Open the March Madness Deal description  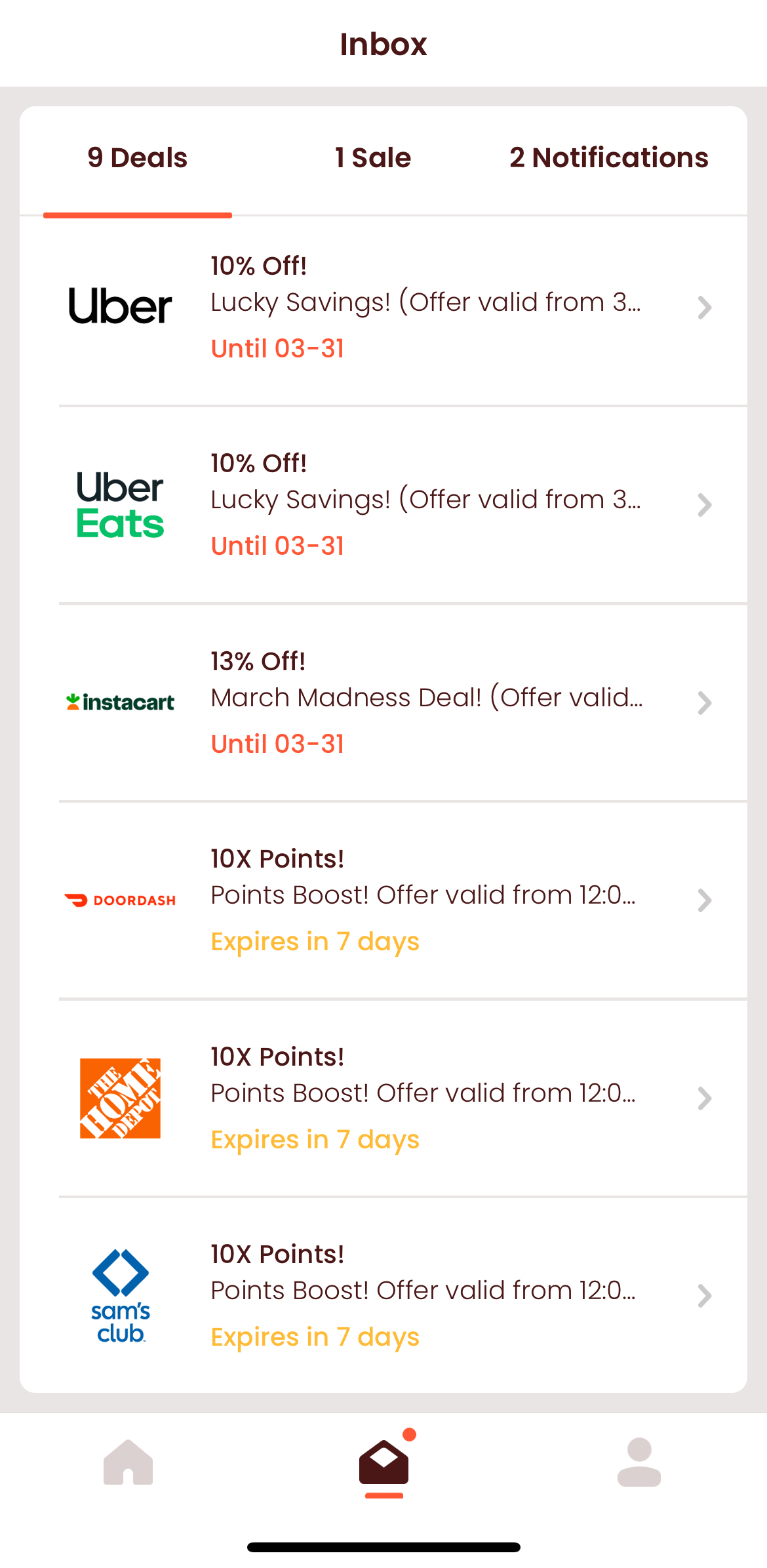click(426, 698)
